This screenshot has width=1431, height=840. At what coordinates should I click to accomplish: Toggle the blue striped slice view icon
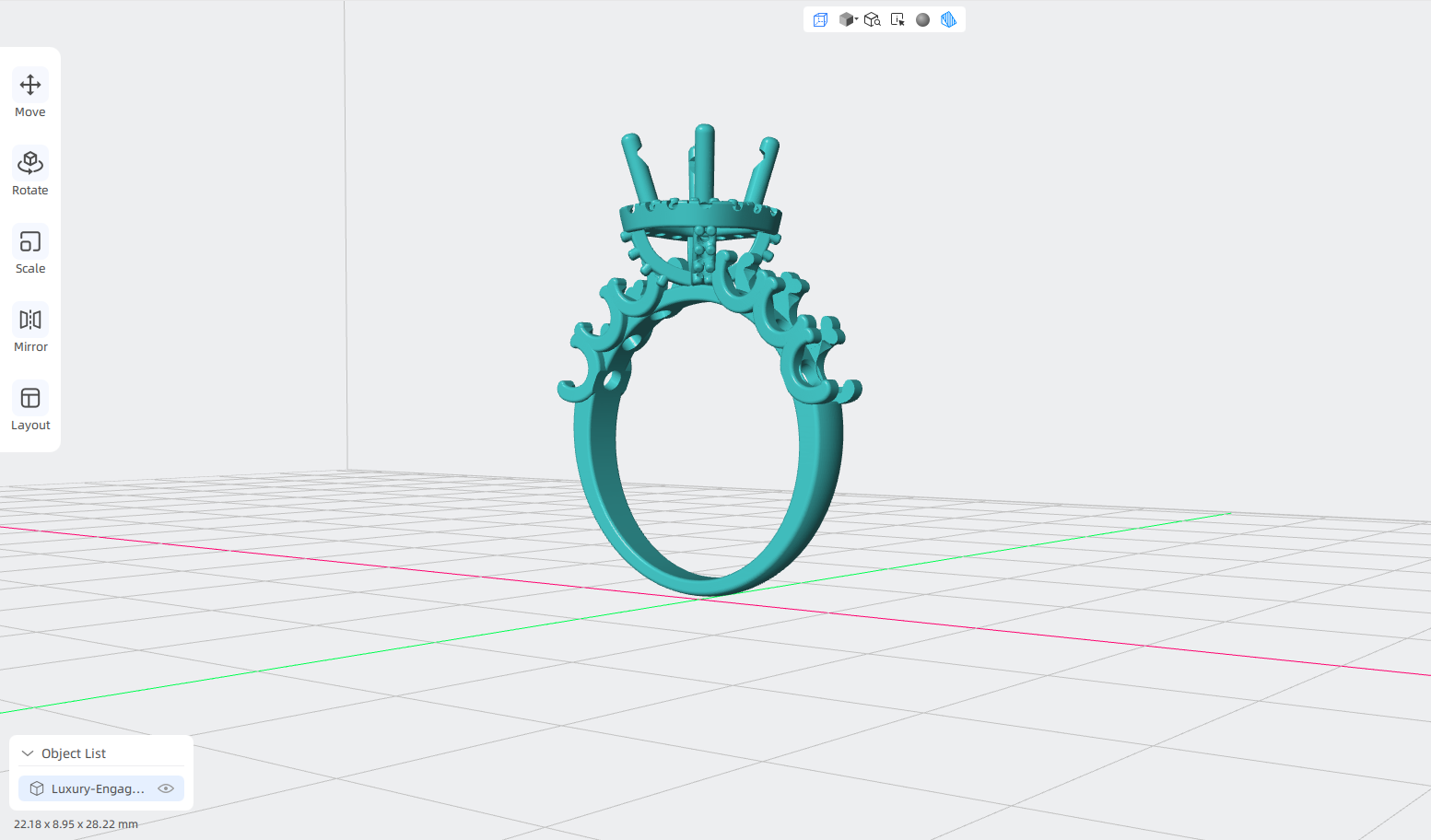click(x=948, y=19)
